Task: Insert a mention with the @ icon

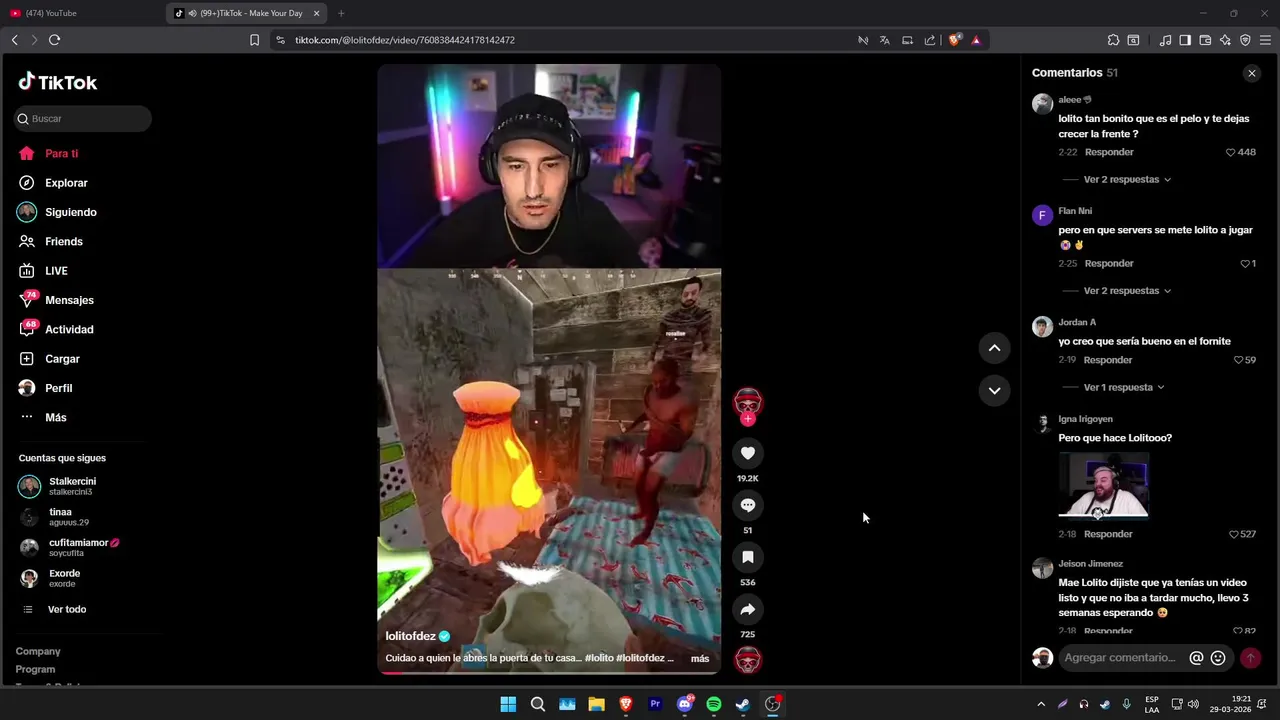Action: pos(1196,658)
